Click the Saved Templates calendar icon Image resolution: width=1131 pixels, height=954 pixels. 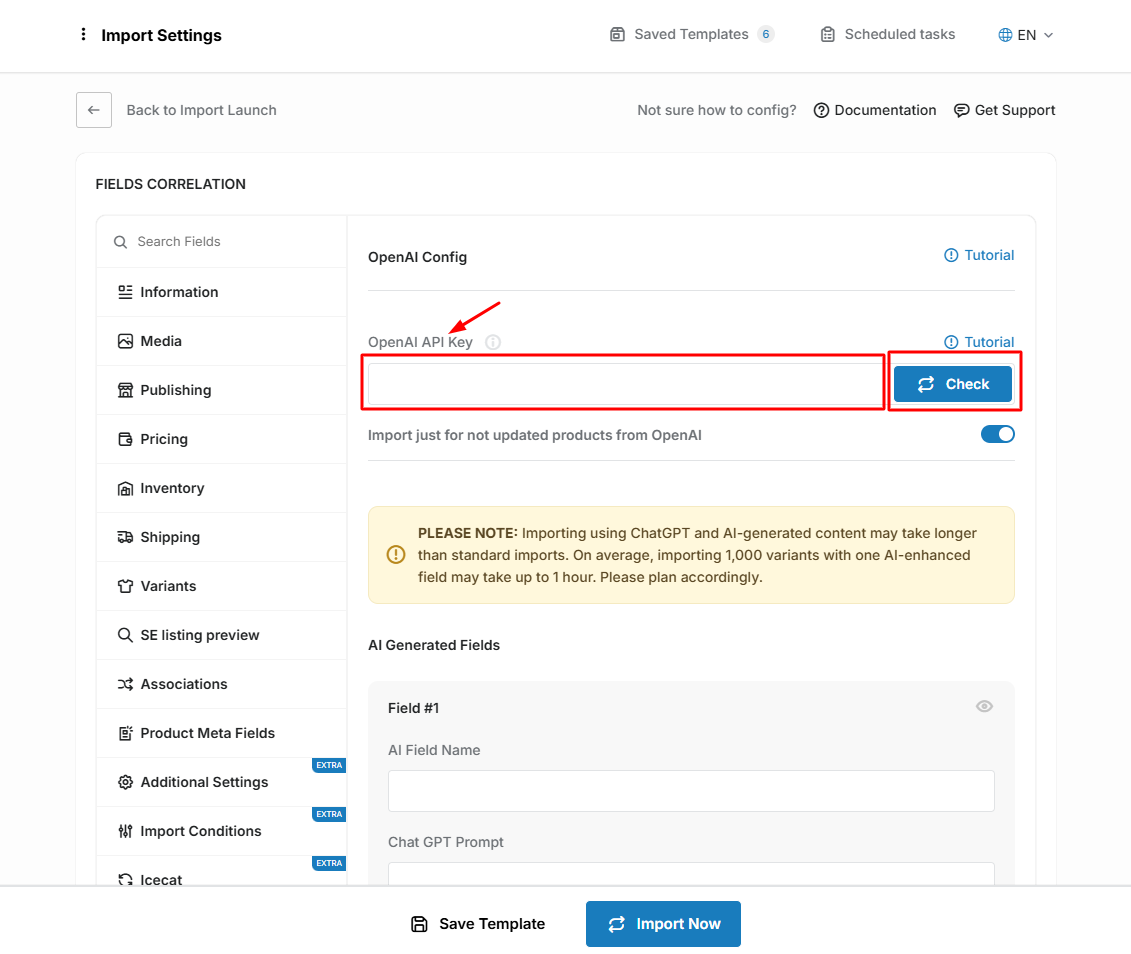pos(617,35)
